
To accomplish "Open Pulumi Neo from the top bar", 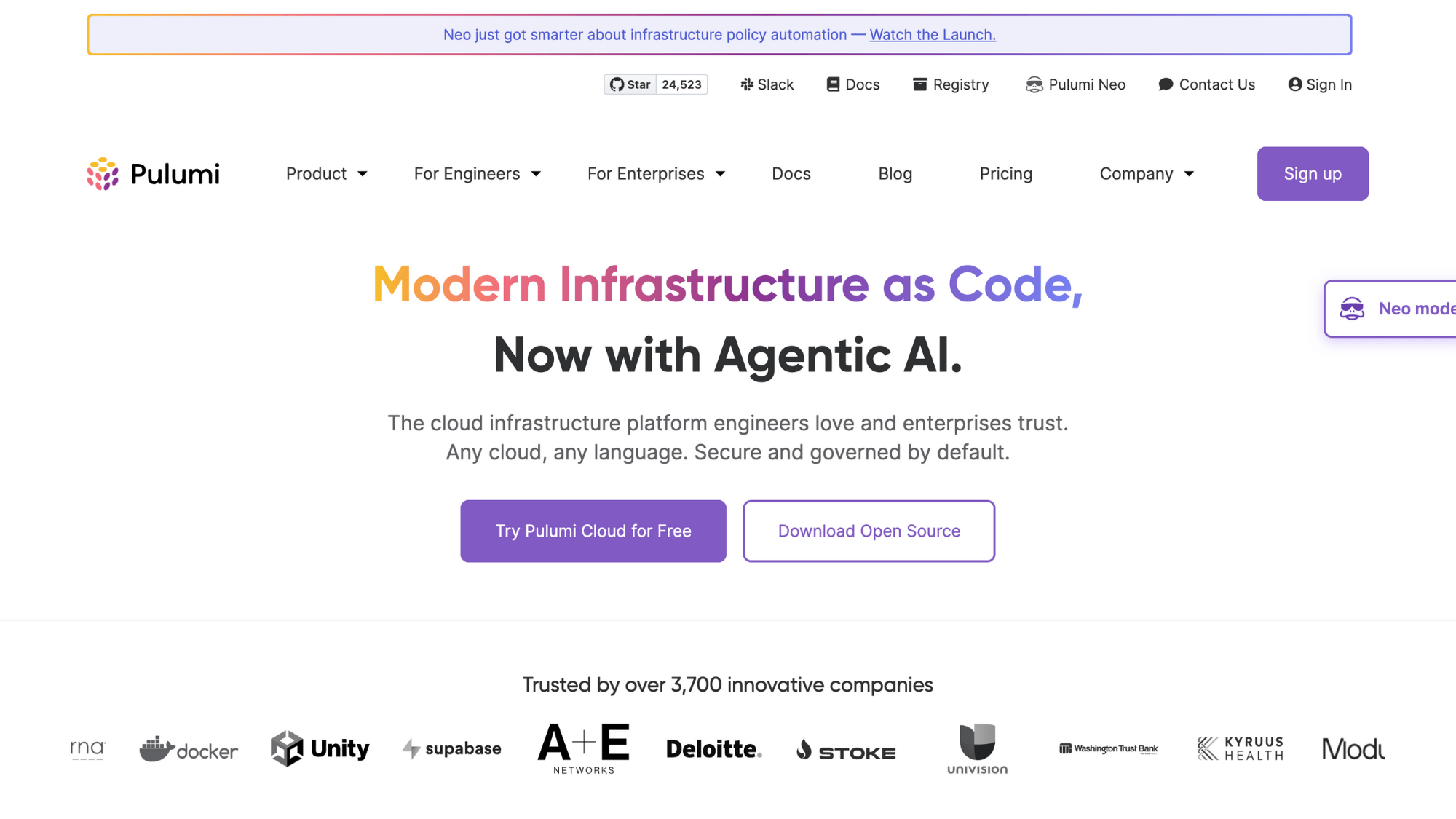I will [x=1076, y=84].
